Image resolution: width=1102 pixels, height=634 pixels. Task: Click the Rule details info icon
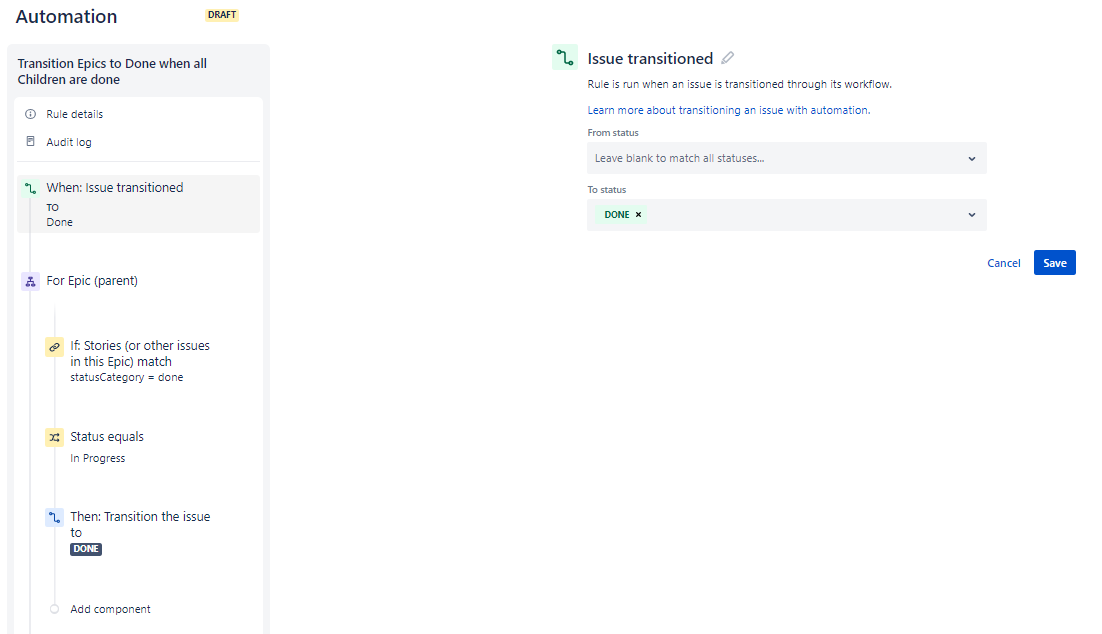[30, 113]
